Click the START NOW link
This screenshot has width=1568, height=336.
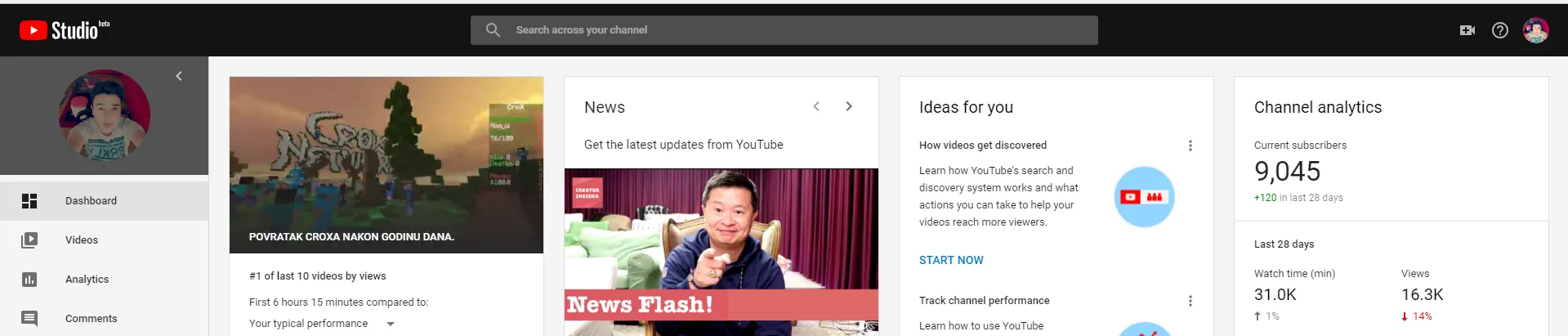point(951,260)
